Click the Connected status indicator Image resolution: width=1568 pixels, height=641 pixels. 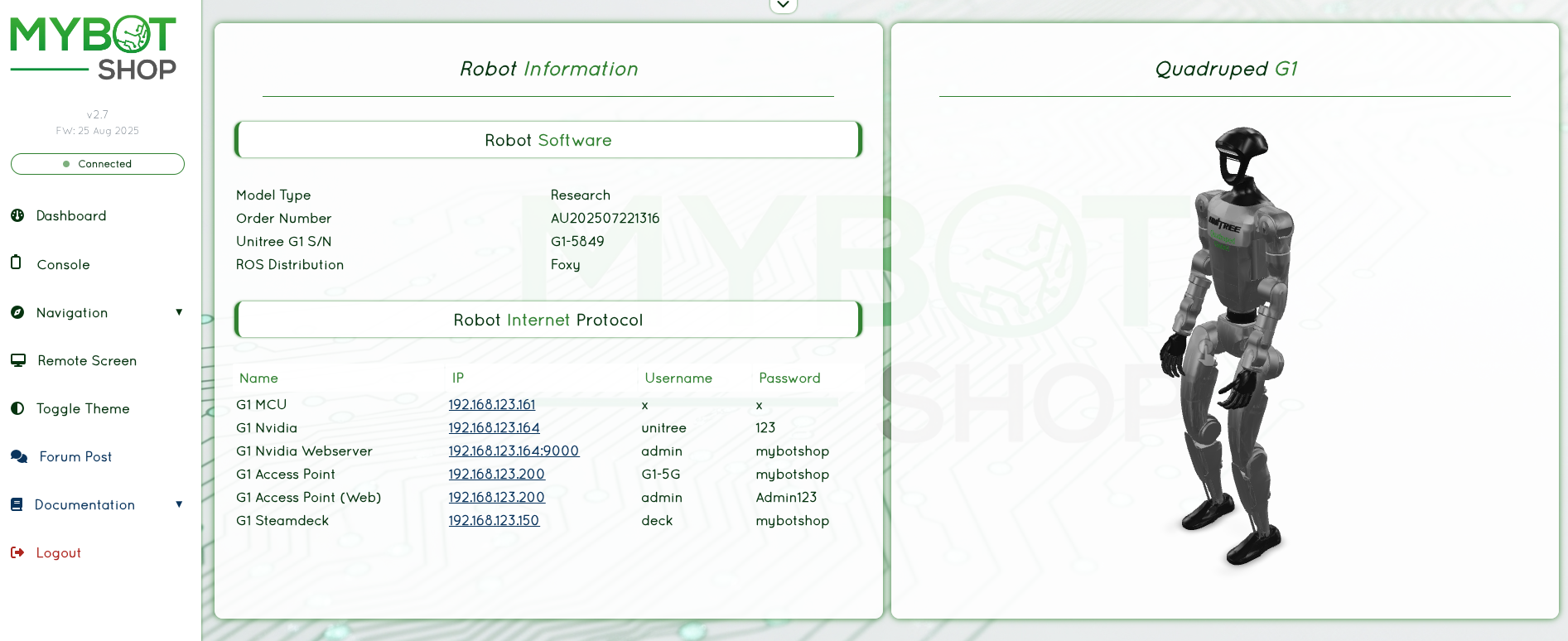[98, 164]
